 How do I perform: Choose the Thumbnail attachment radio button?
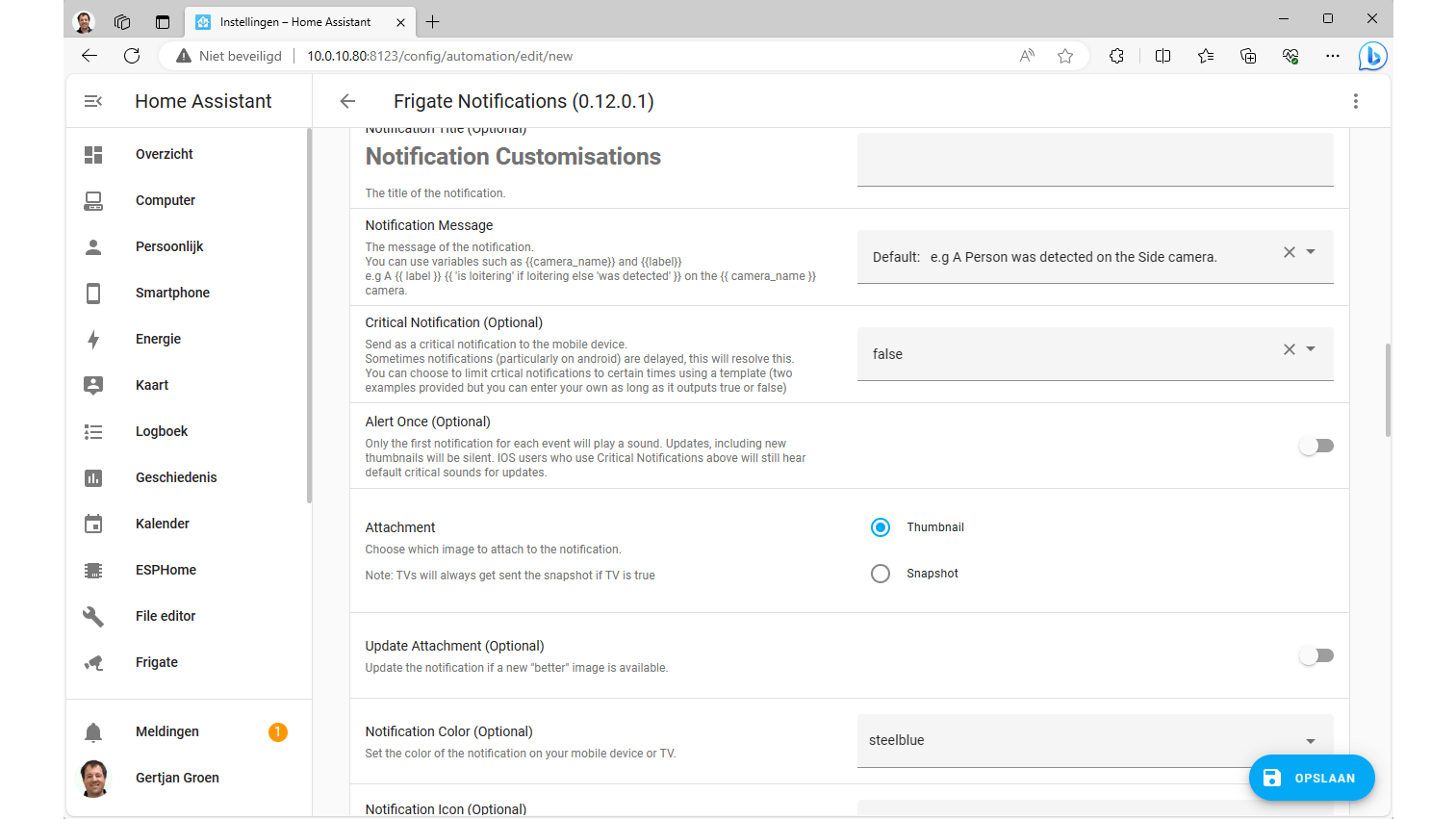click(881, 527)
